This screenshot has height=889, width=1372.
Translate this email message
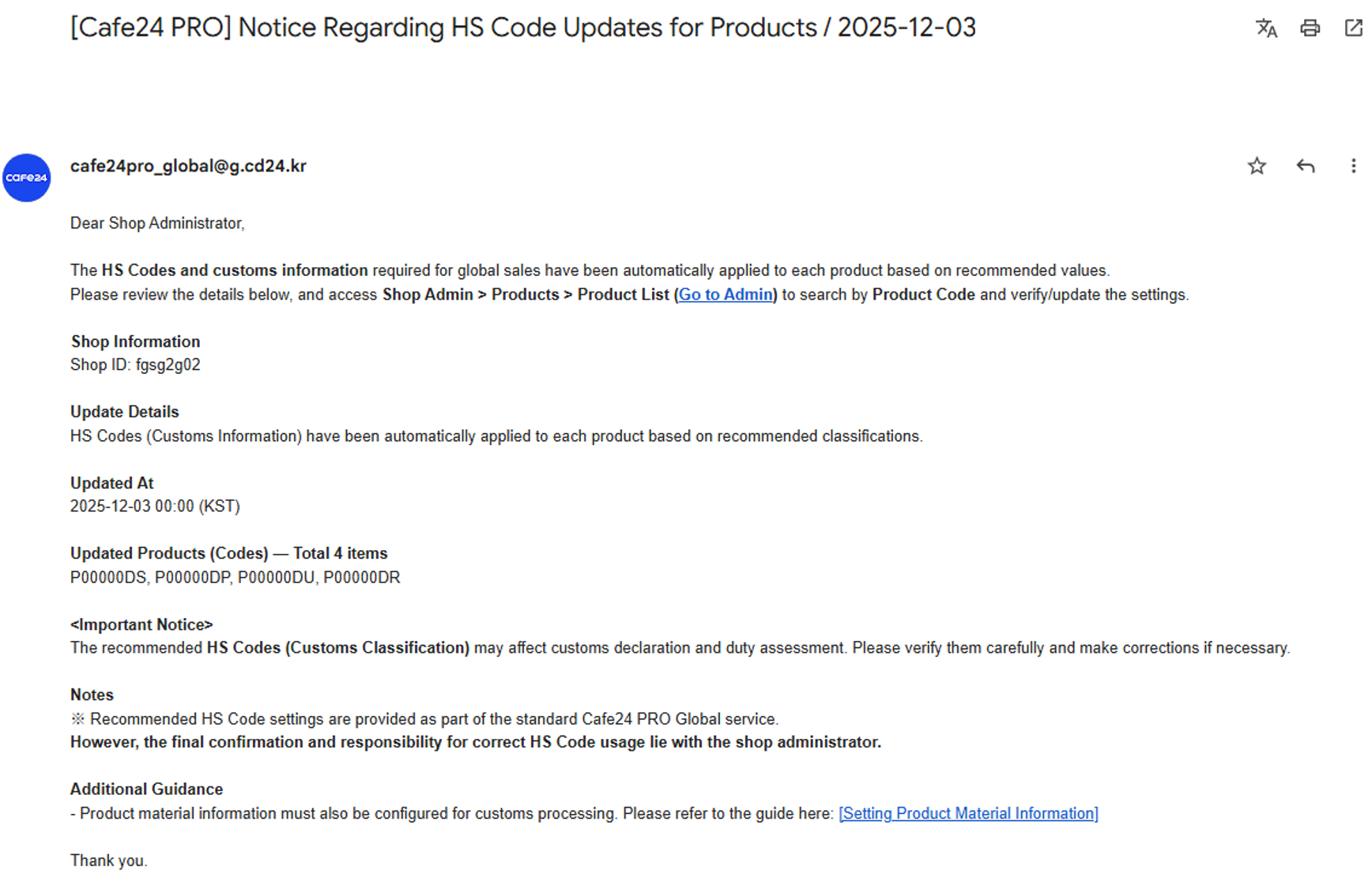point(1266,28)
